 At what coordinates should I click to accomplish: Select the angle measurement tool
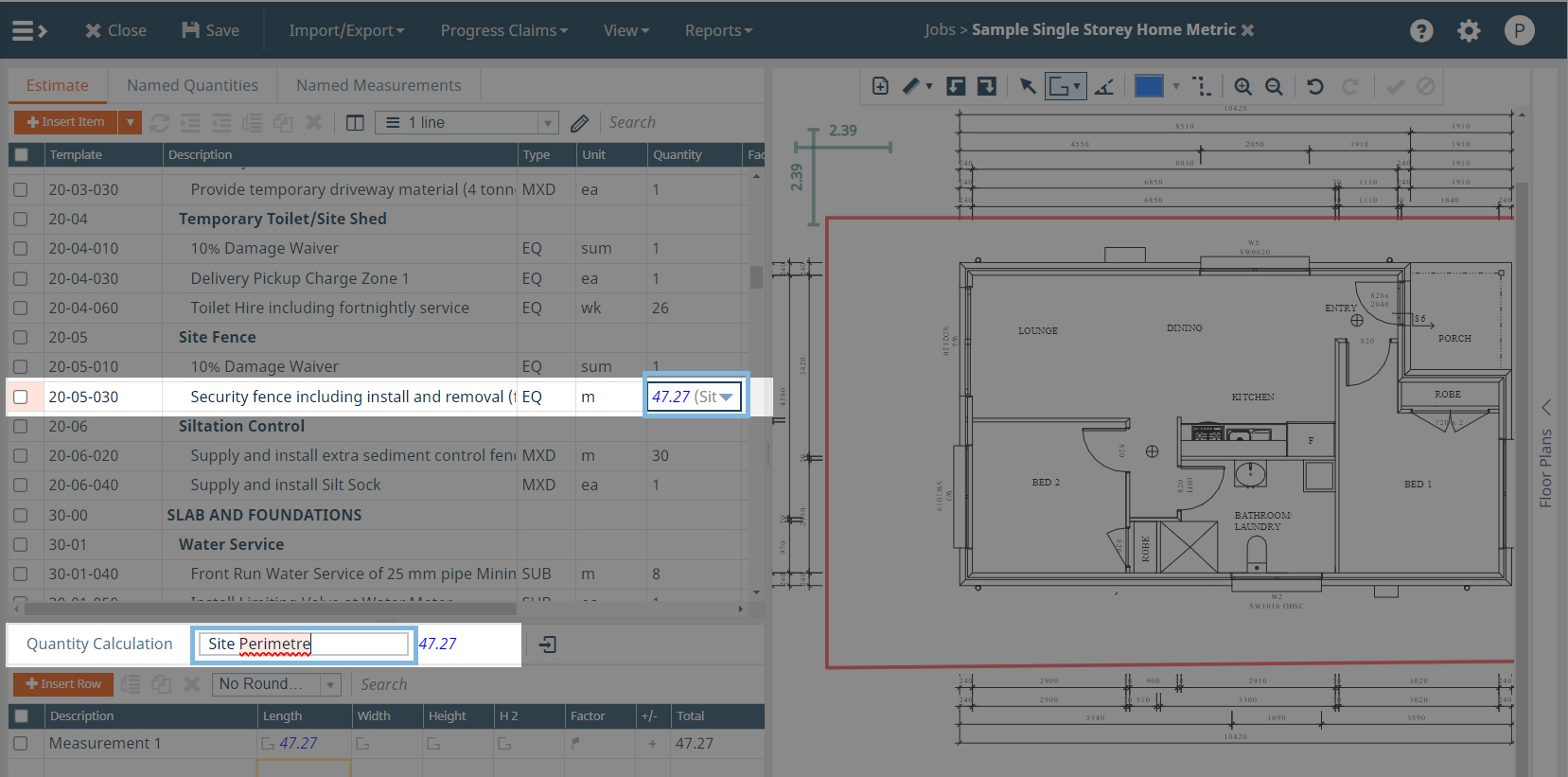(1104, 86)
